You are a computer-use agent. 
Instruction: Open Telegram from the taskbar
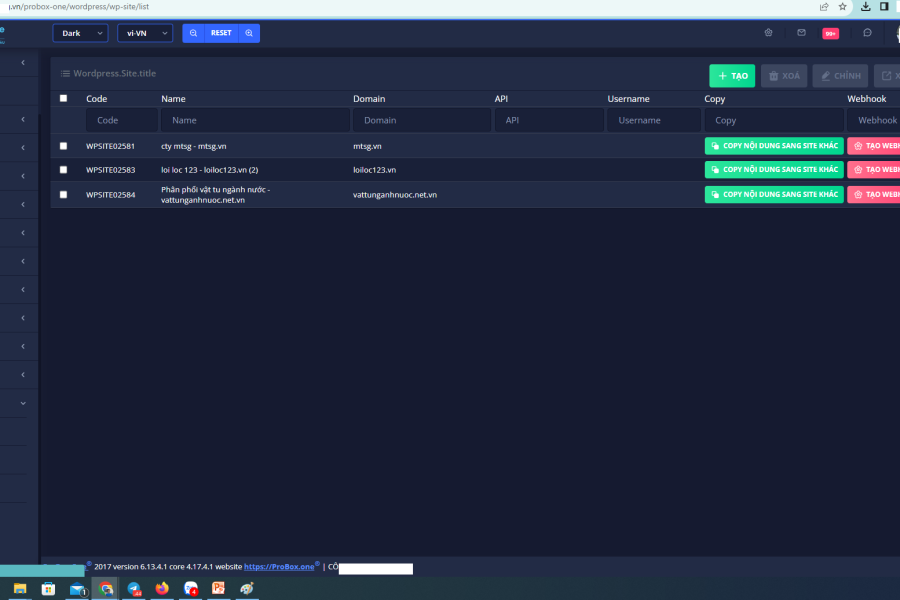(x=134, y=589)
